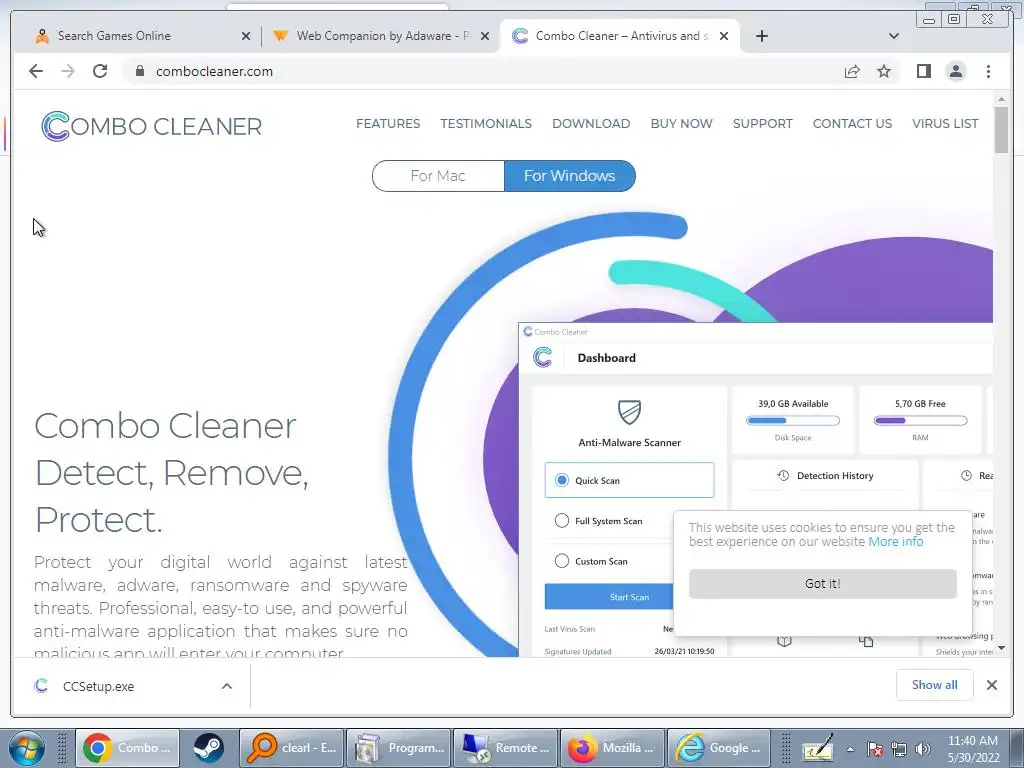Click the browser forward arrow
The width and height of the screenshot is (1024, 768).
(x=68, y=71)
